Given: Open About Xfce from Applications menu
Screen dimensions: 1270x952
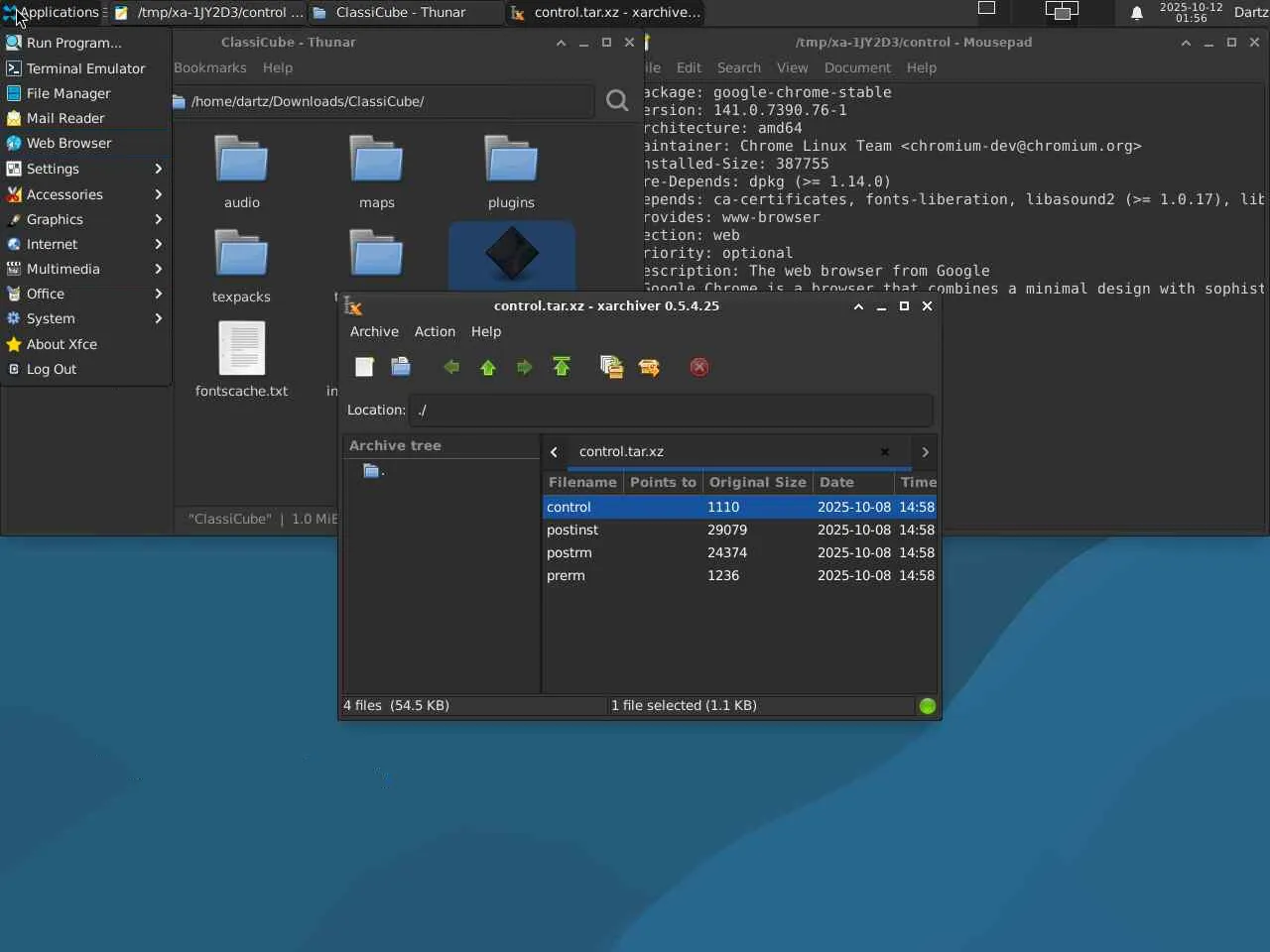Looking at the screenshot, I should point(85,344).
